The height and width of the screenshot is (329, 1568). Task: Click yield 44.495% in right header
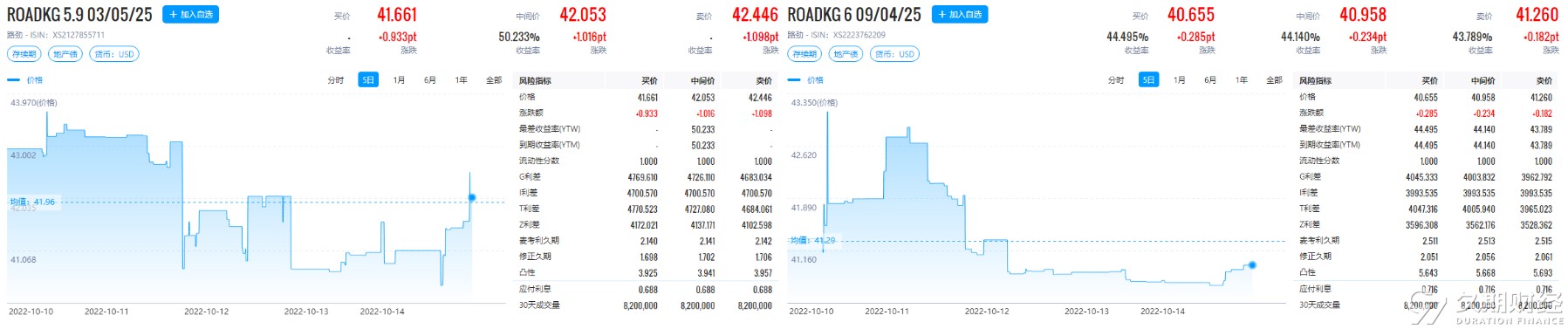(1127, 37)
